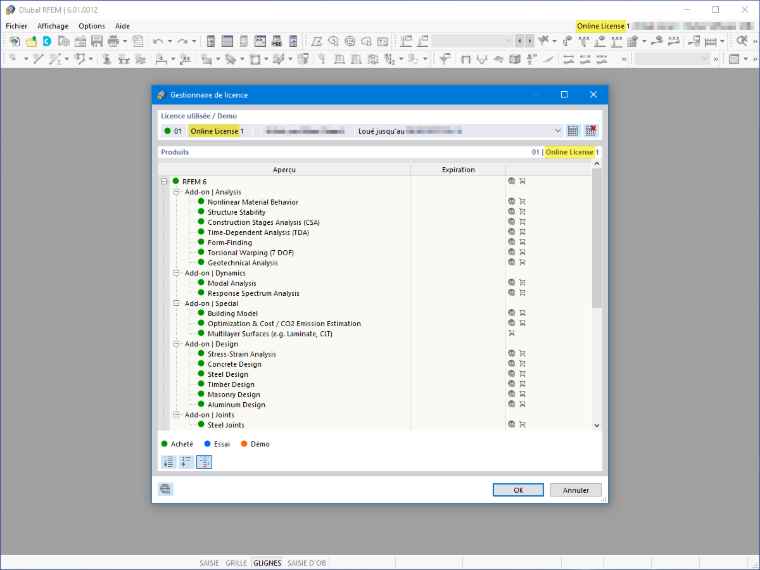This screenshot has width=760, height=570.
Task: Click the globe icon for Steel Joints
Action: (511, 425)
